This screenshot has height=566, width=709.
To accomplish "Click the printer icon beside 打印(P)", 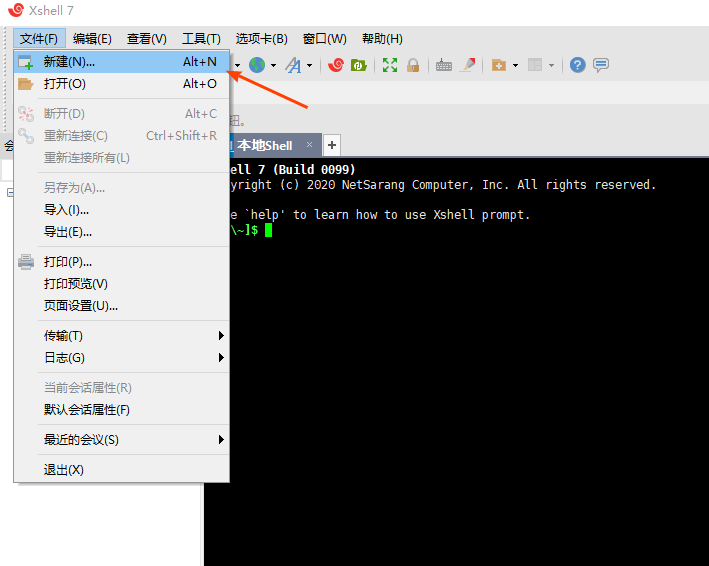I will click(x=26, y=262).
